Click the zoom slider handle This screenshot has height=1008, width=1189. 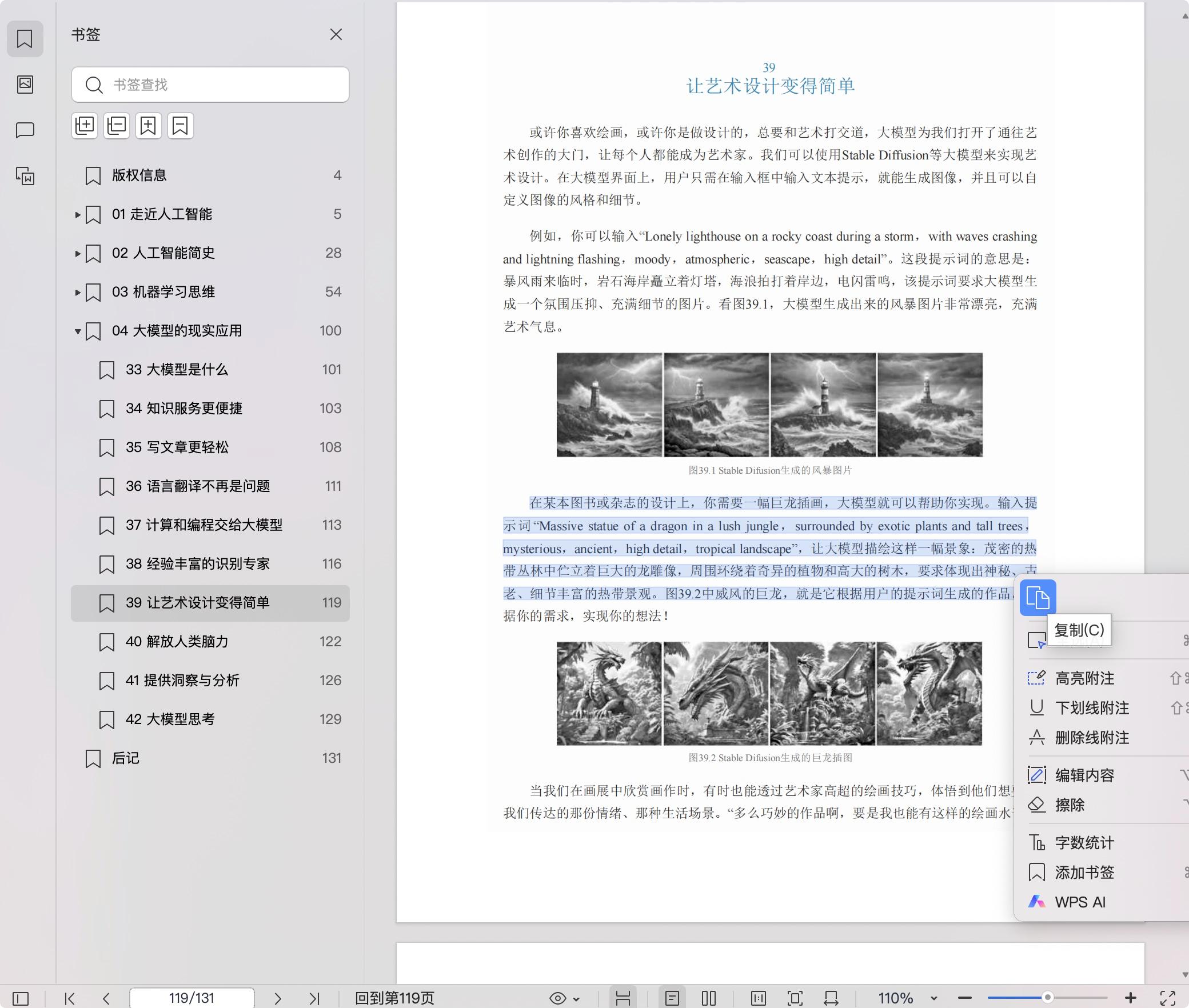click(x=1047, y=998)
